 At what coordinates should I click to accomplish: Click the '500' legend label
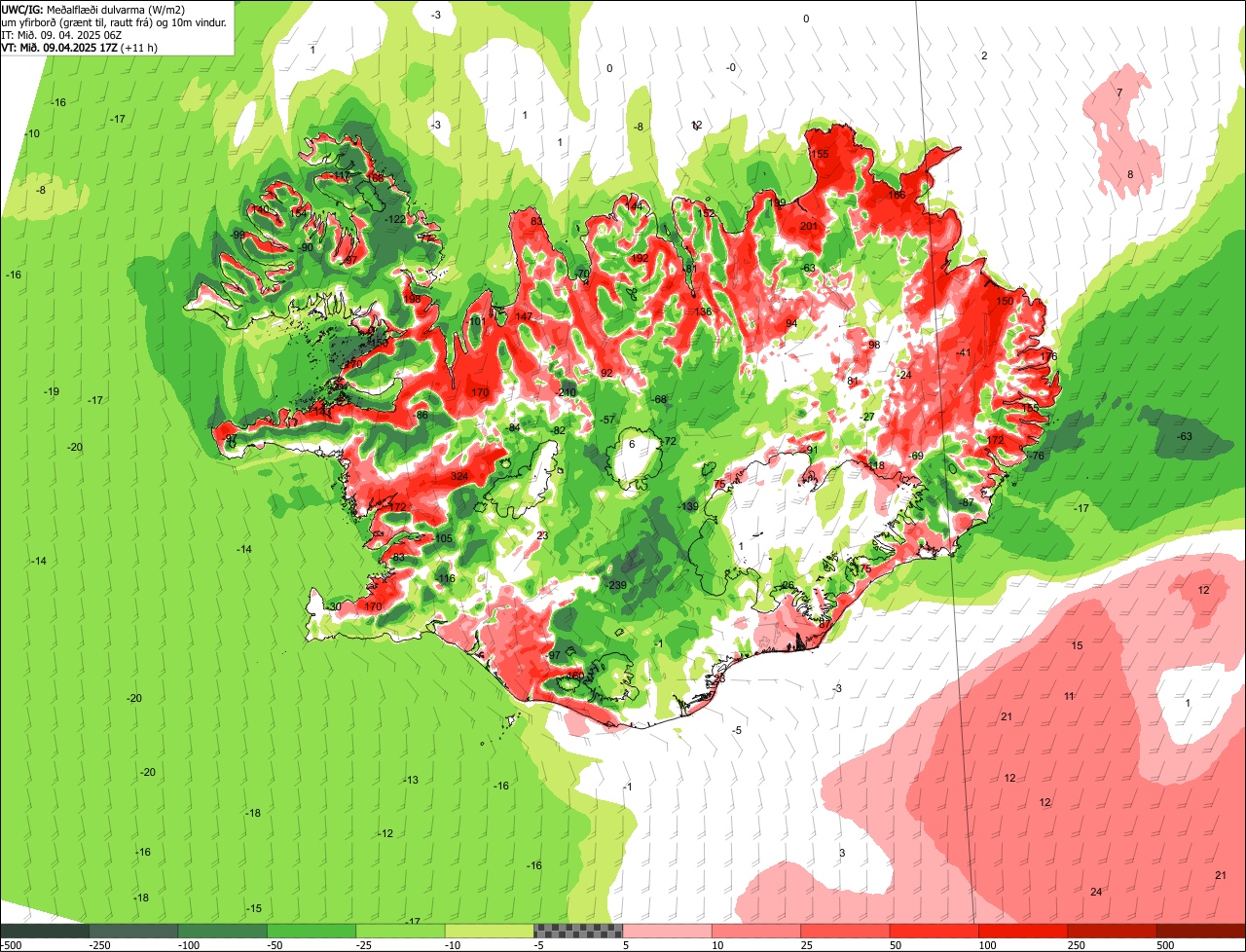(x=1165, y=945)
